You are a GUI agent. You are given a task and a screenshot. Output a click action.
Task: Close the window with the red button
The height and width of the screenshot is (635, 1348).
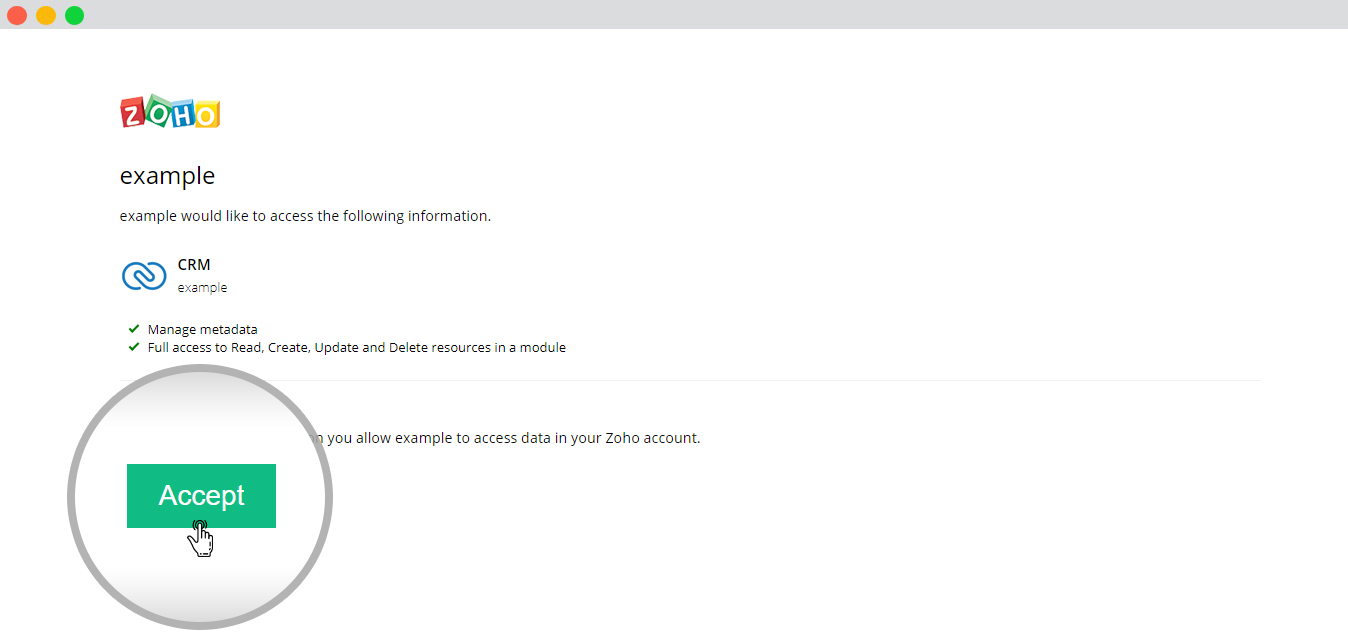tap(17, 15)
